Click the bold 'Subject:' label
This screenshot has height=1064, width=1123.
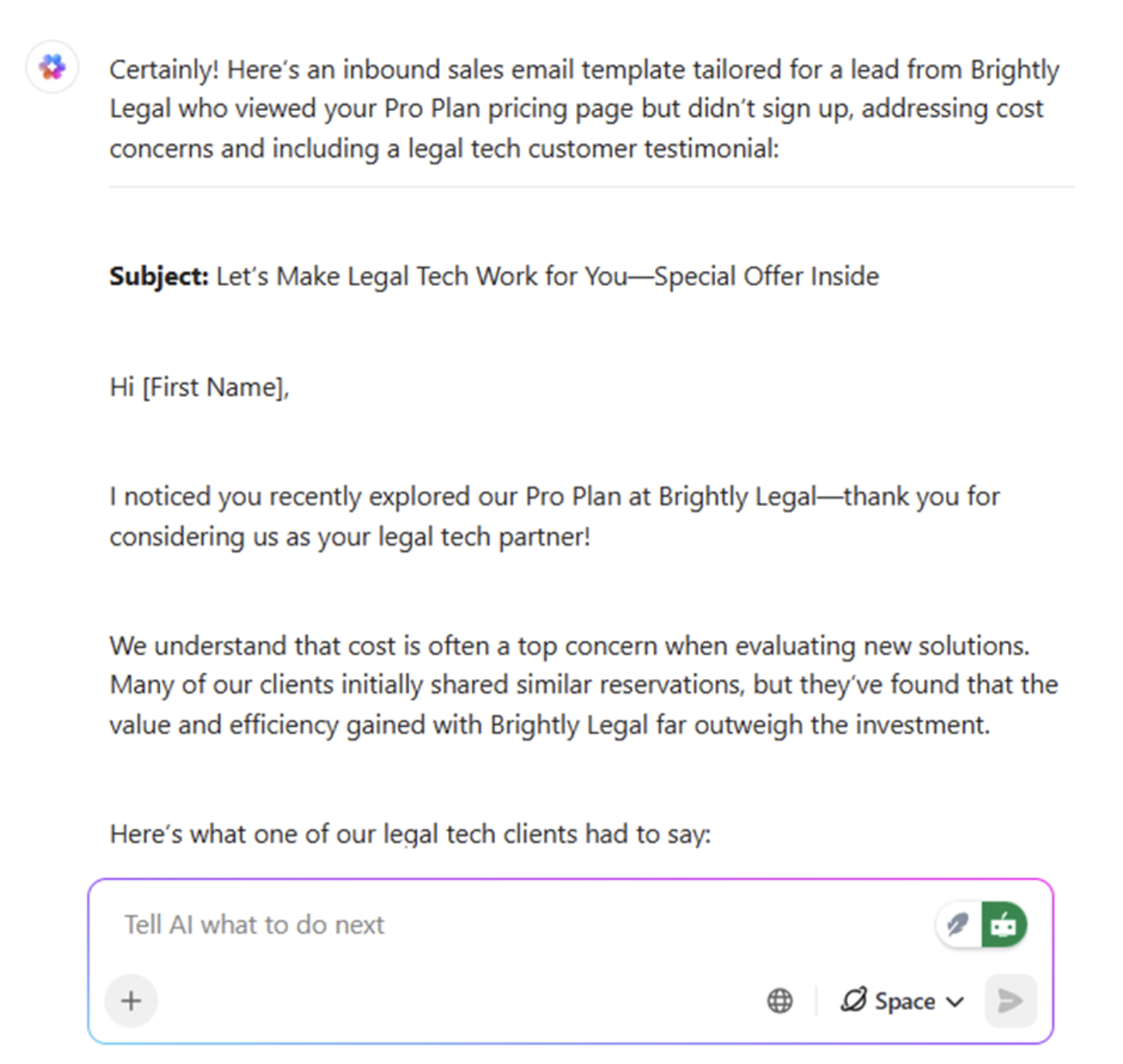[159, 276]
